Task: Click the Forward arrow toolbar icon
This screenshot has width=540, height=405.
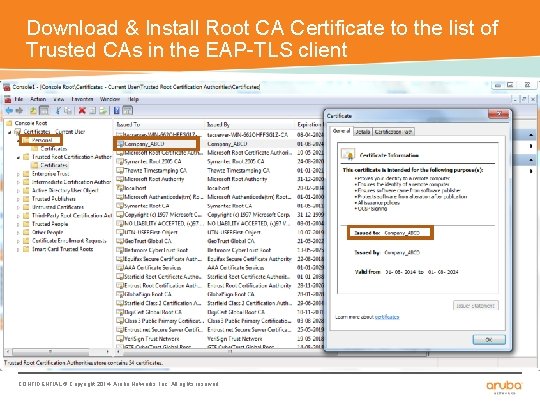Action: 19,111
